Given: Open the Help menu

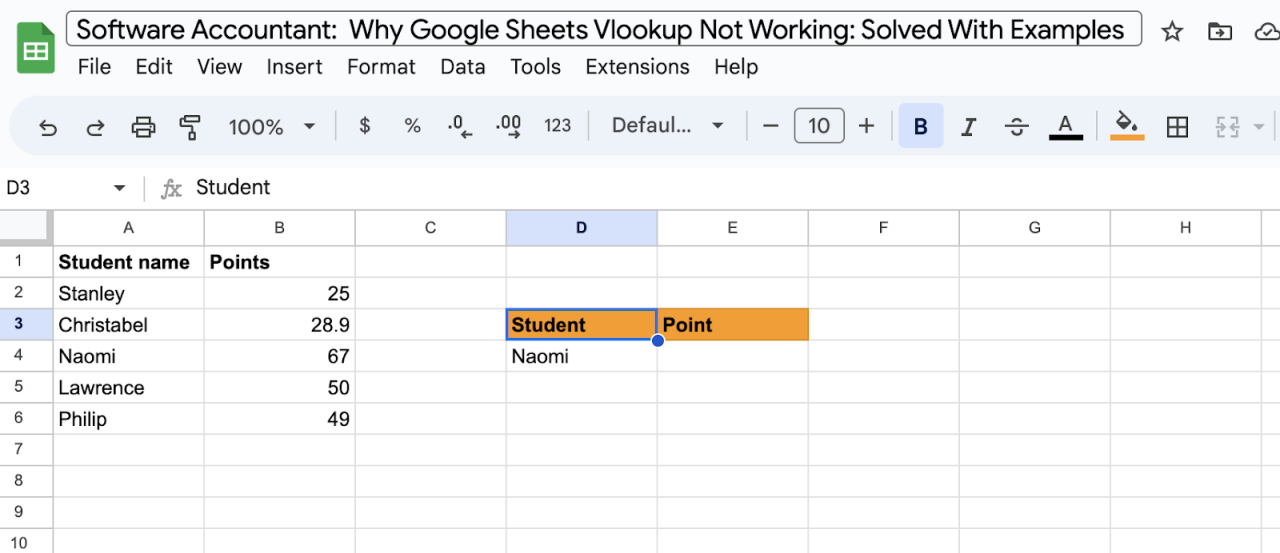Looking at the screenshot, I should [736, 67].
